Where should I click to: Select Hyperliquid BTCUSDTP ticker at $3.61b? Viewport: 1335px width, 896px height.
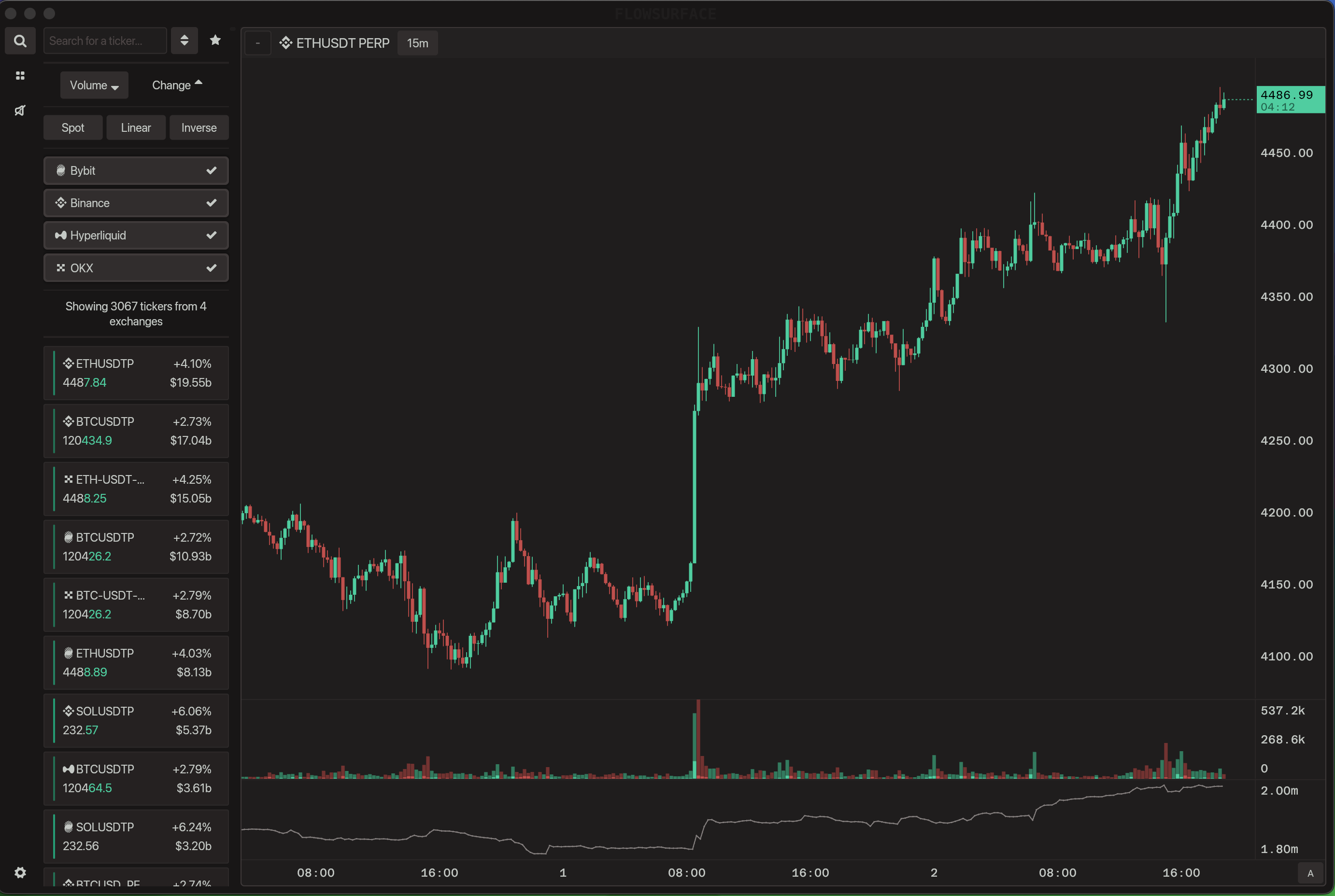click(x=136, y=778)
